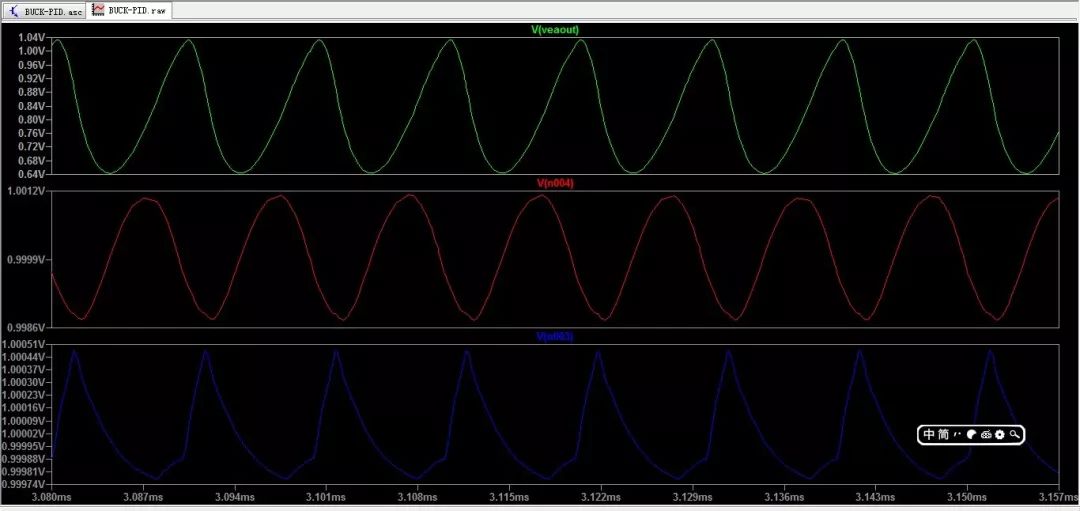This screenshot has height=511, width=1080.
Task: Switch to the BUCK-PID.asc schematic tab
Action: point(45,11)
